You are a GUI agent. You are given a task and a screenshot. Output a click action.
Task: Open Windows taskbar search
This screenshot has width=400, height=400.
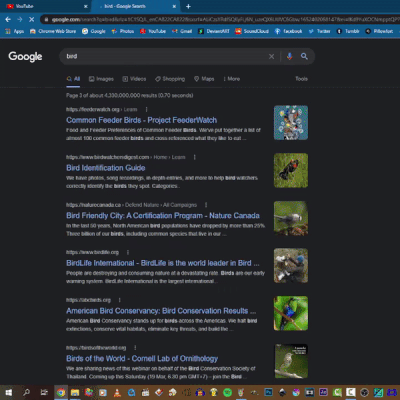tap(26, 392)
